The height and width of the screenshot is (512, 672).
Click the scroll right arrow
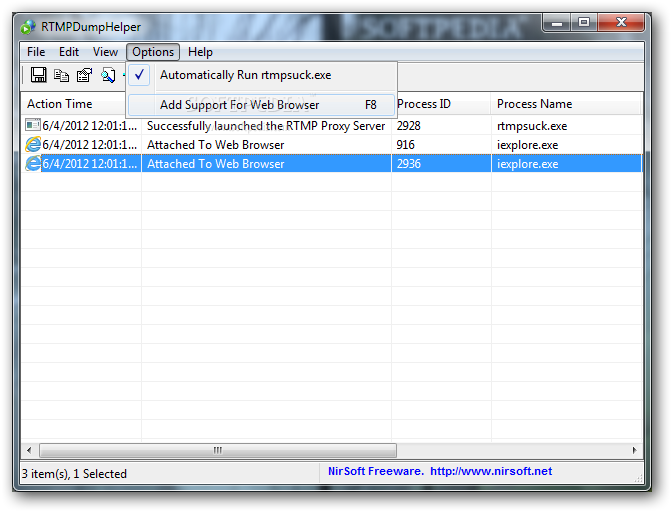634,450
